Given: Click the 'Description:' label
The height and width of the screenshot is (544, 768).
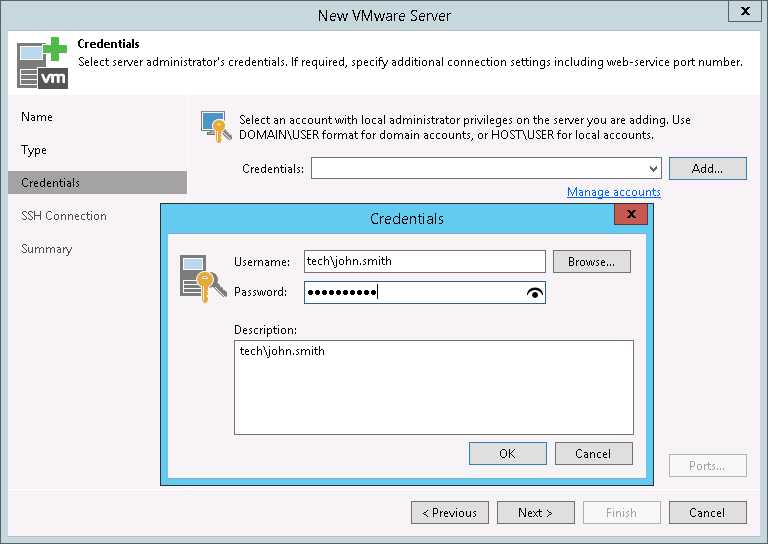Looking at the screenshot, I should pyautogui.click(x=265, y=330).
